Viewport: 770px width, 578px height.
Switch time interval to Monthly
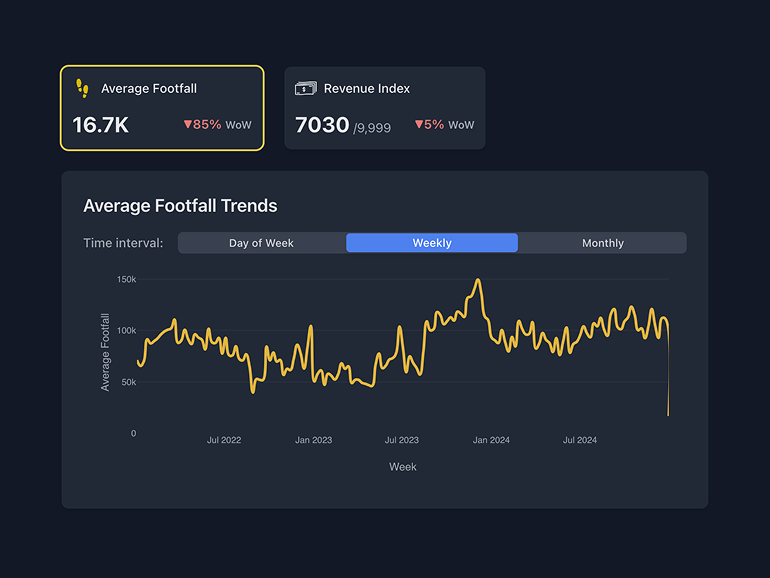tap(603, 243)
